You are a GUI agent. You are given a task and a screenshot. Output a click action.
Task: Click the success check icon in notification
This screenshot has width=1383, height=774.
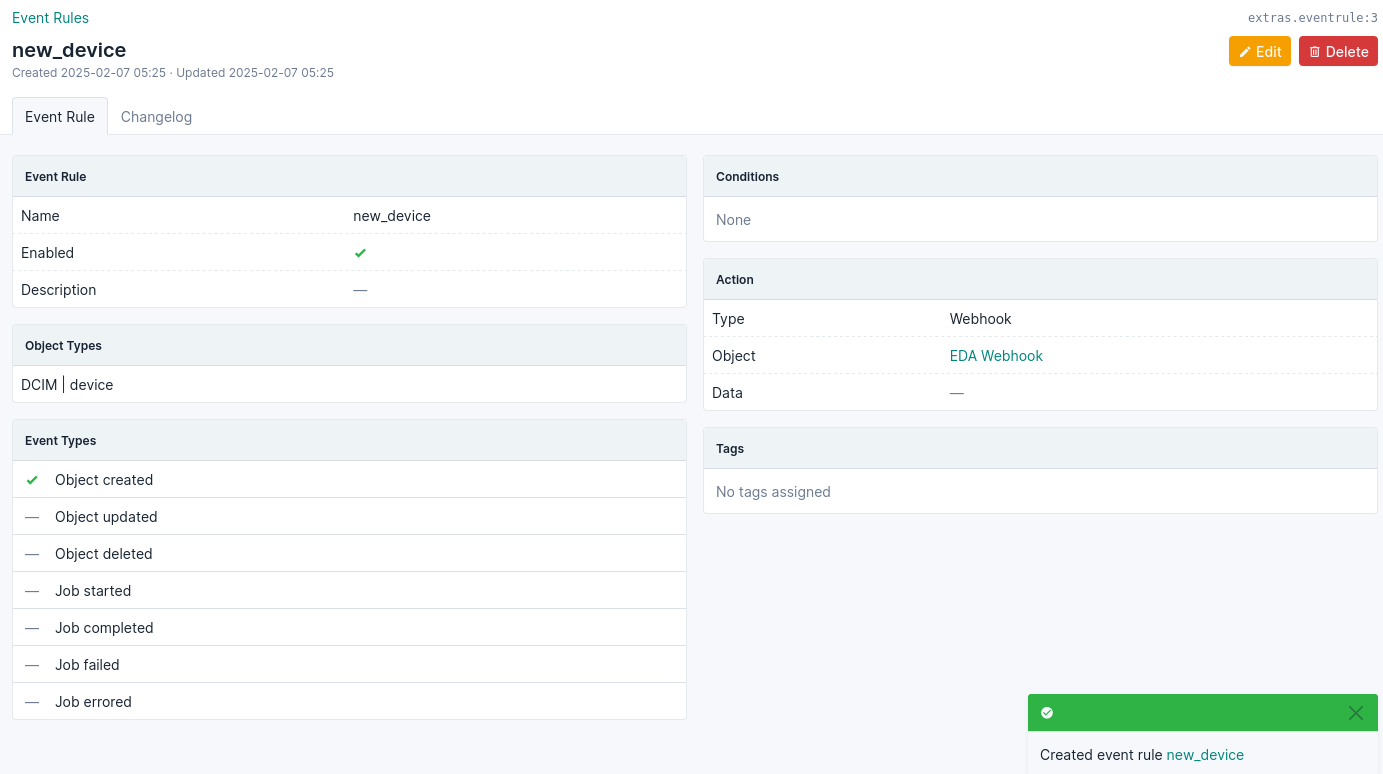tap(1047, 713)
